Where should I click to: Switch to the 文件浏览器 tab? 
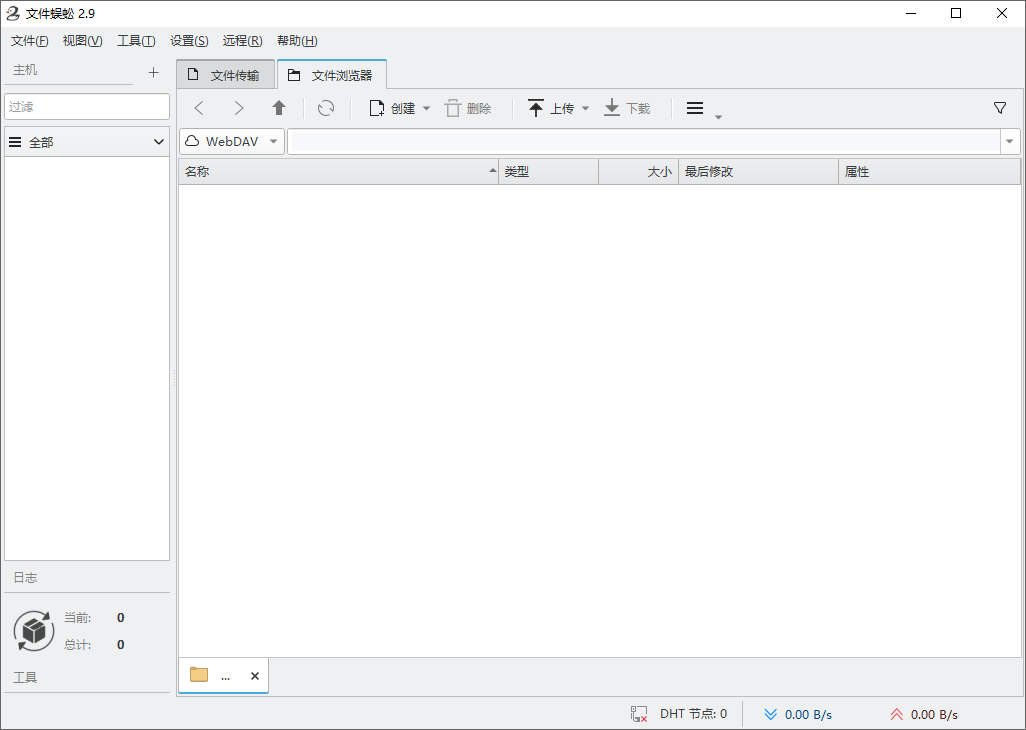tap(332, 75)
